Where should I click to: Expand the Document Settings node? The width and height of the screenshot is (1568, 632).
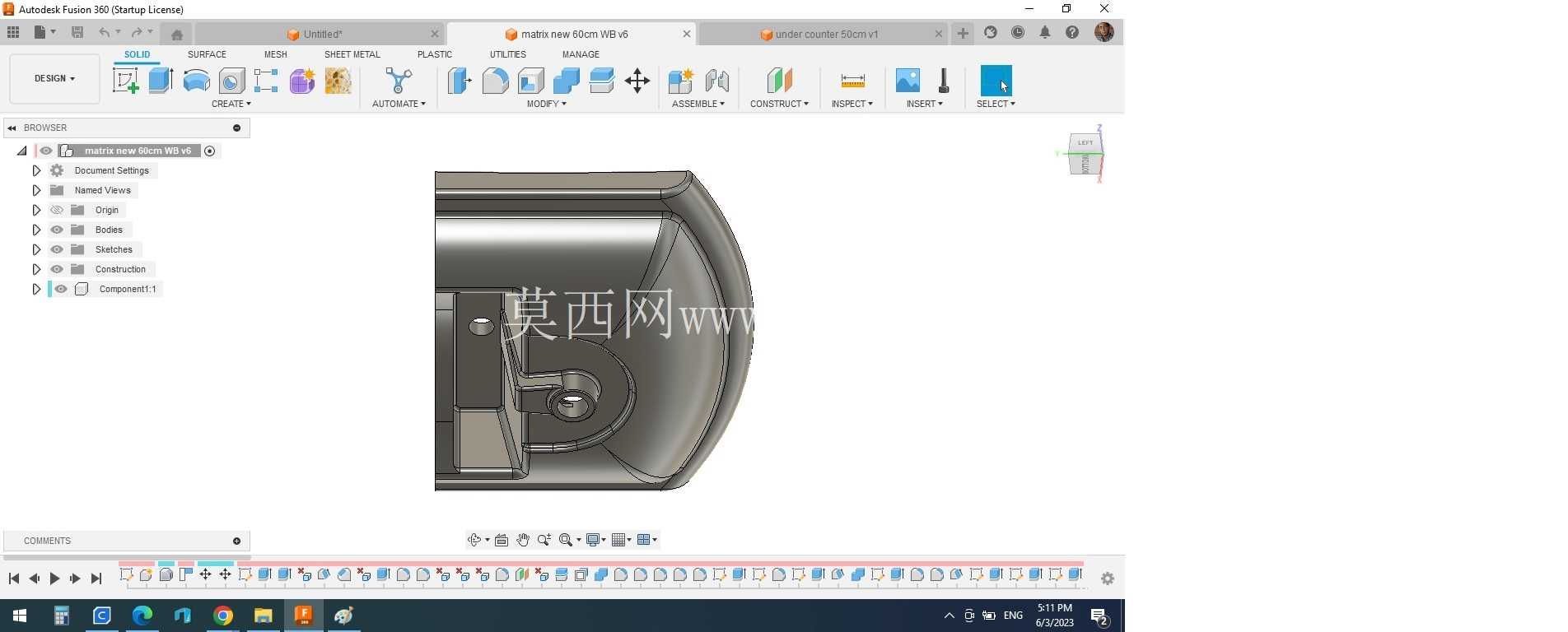[36, 170]
